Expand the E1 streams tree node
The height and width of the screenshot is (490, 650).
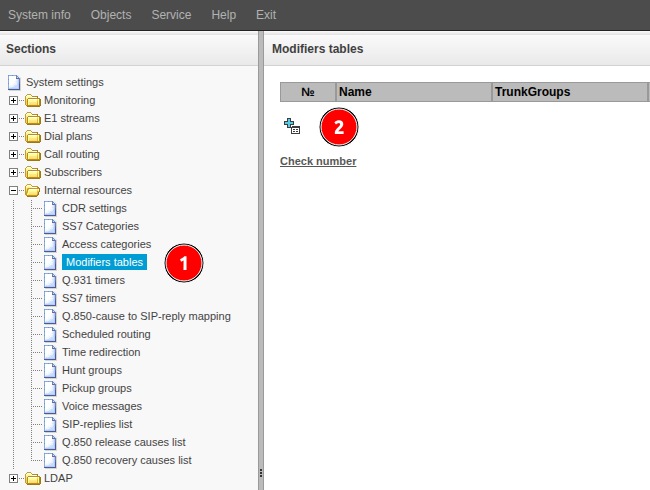[x=14, y=118]
